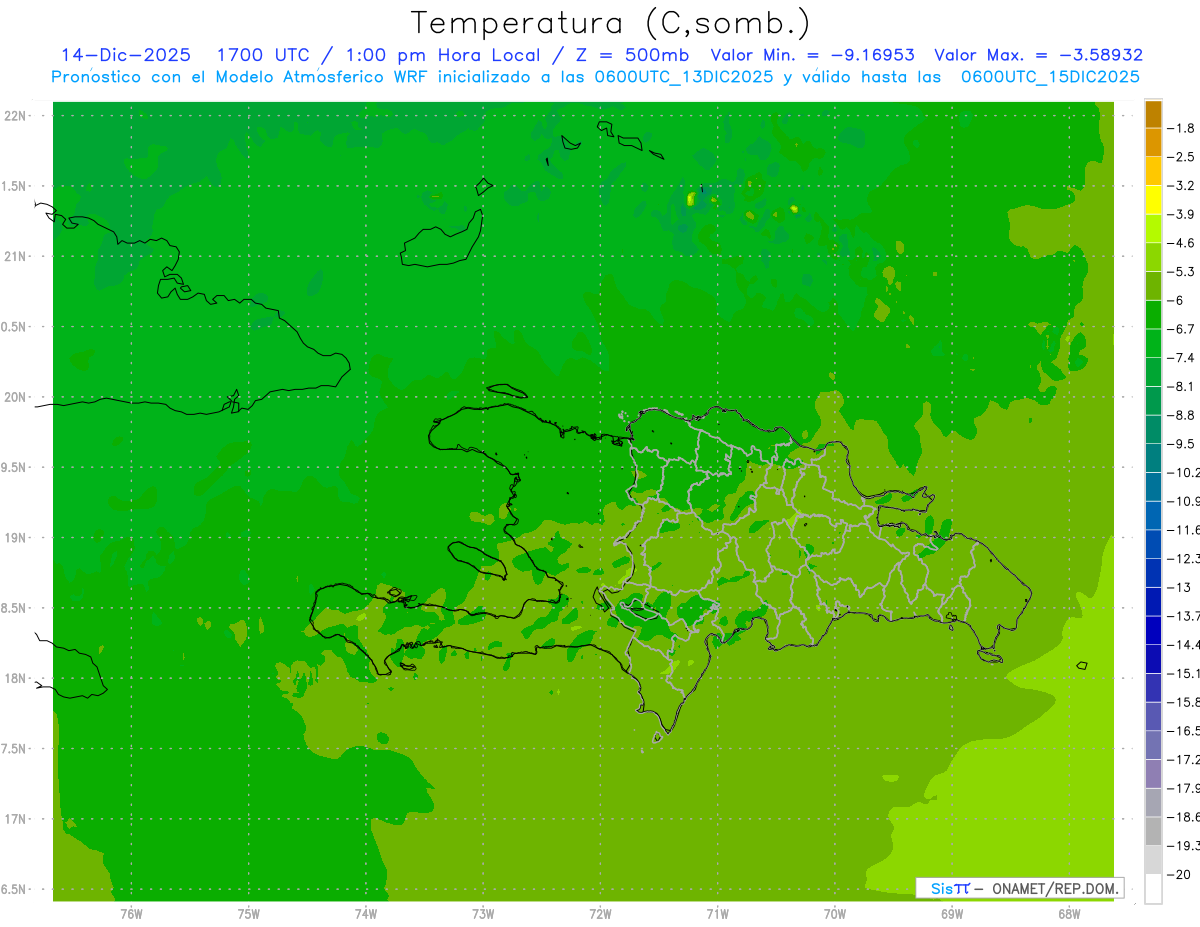
Task: Pick the white swatch below -20
Action: click(x=1153, y=889)
